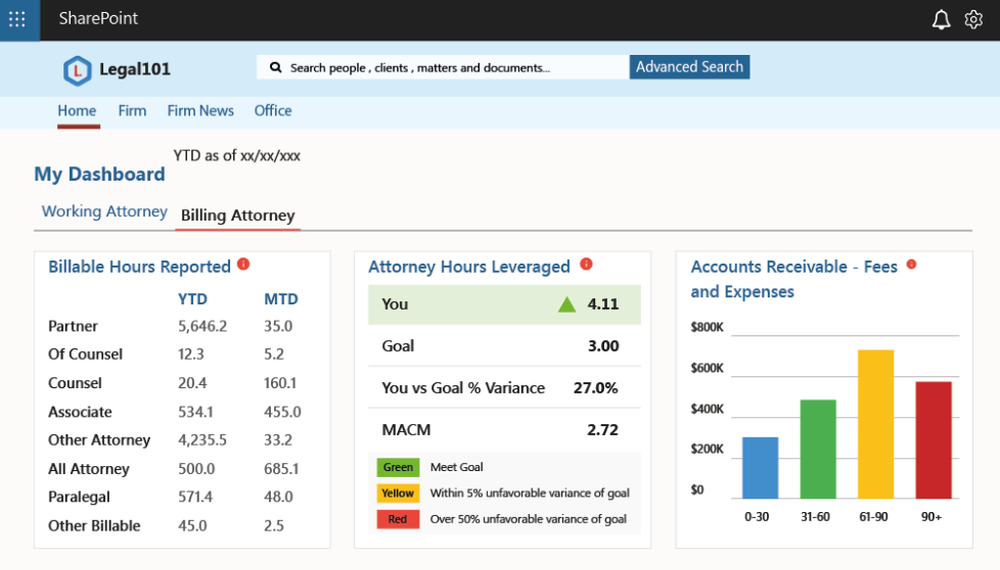Open the settings gear icon
Image resolution: width=1000 pixels, height=570 pixels.
coord(973,20)
